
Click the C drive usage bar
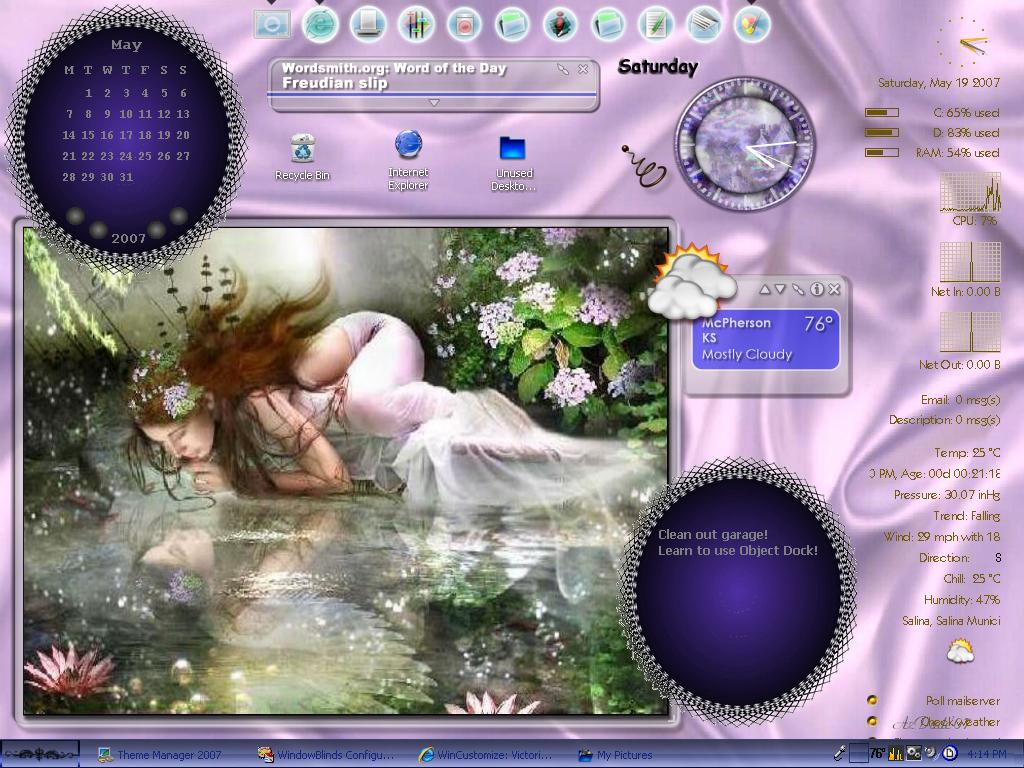882,112
